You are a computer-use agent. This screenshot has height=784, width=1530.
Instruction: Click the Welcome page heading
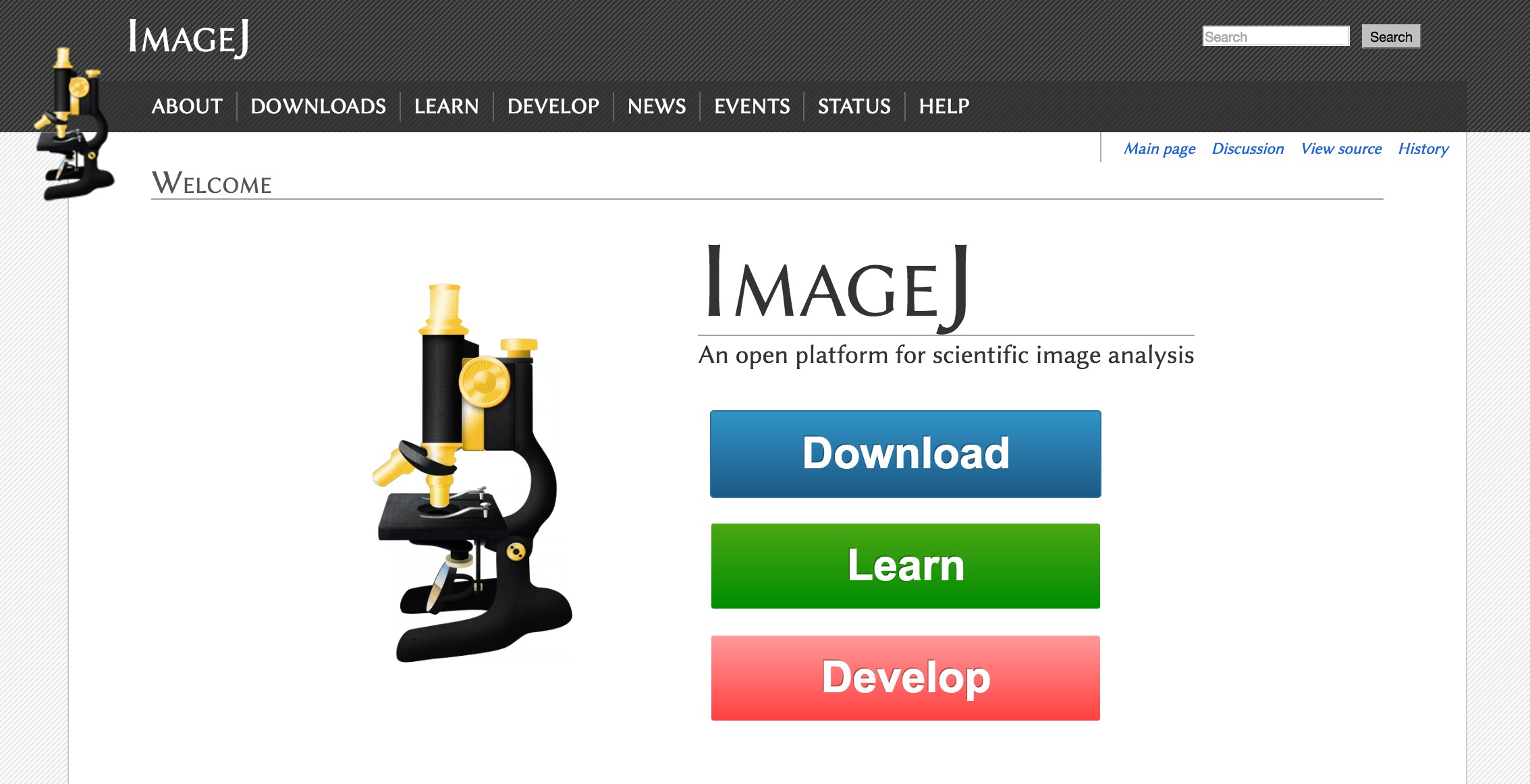click(212, 183)
